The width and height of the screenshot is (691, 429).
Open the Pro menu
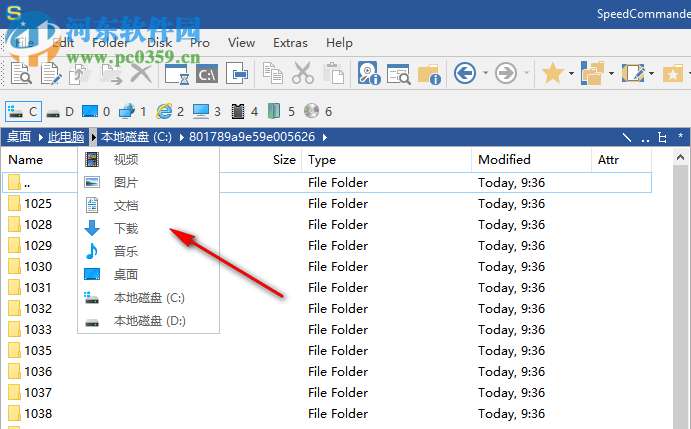(x=200, y=43)
